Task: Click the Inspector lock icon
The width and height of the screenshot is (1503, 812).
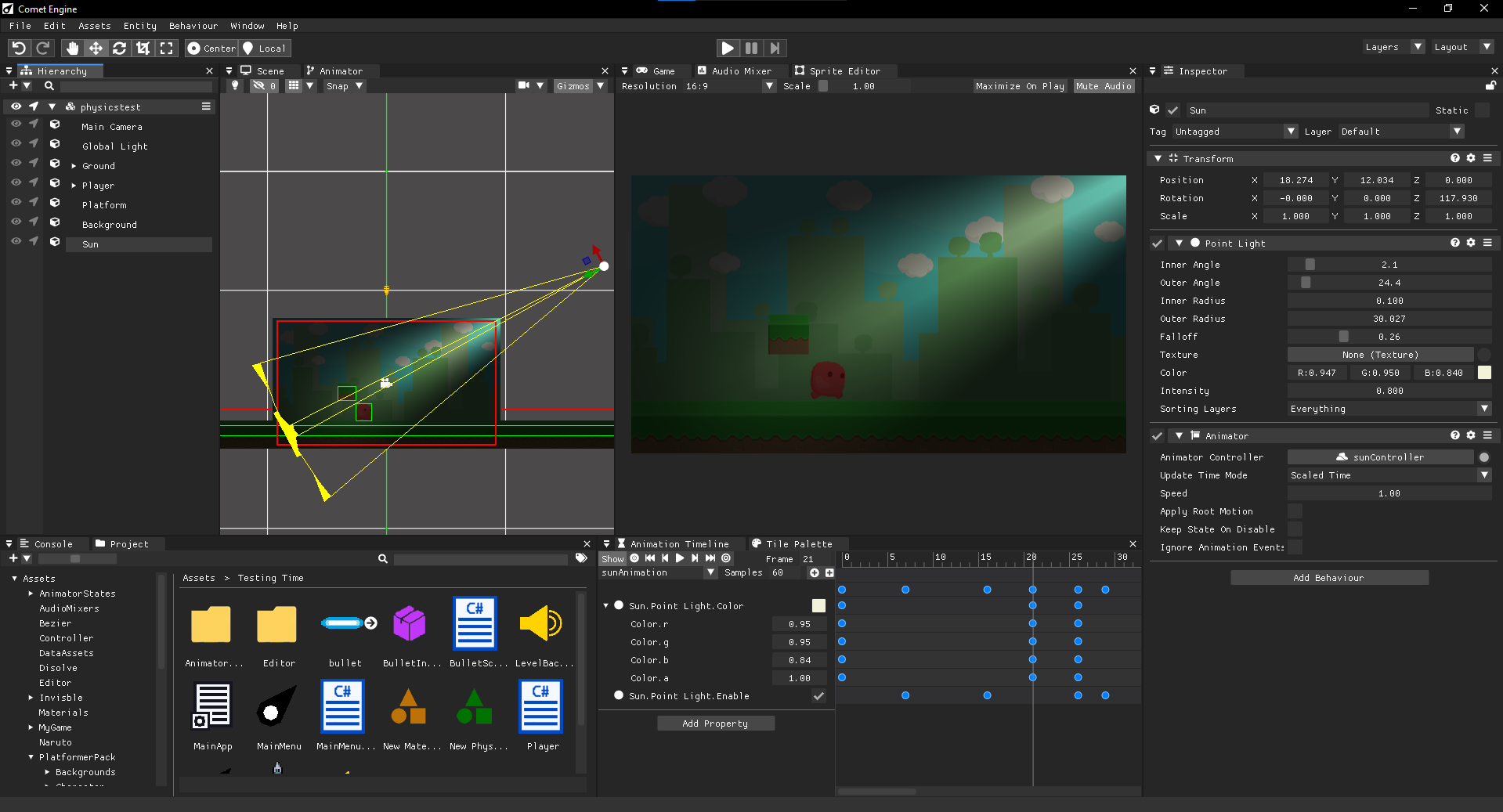Action: pos(1490,85)
